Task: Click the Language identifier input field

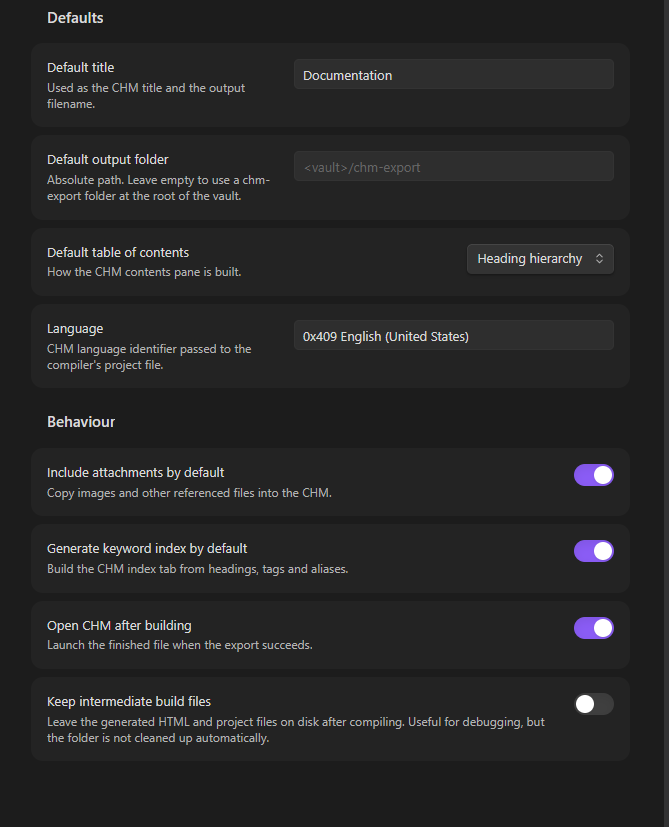Action: coord(454,335)
